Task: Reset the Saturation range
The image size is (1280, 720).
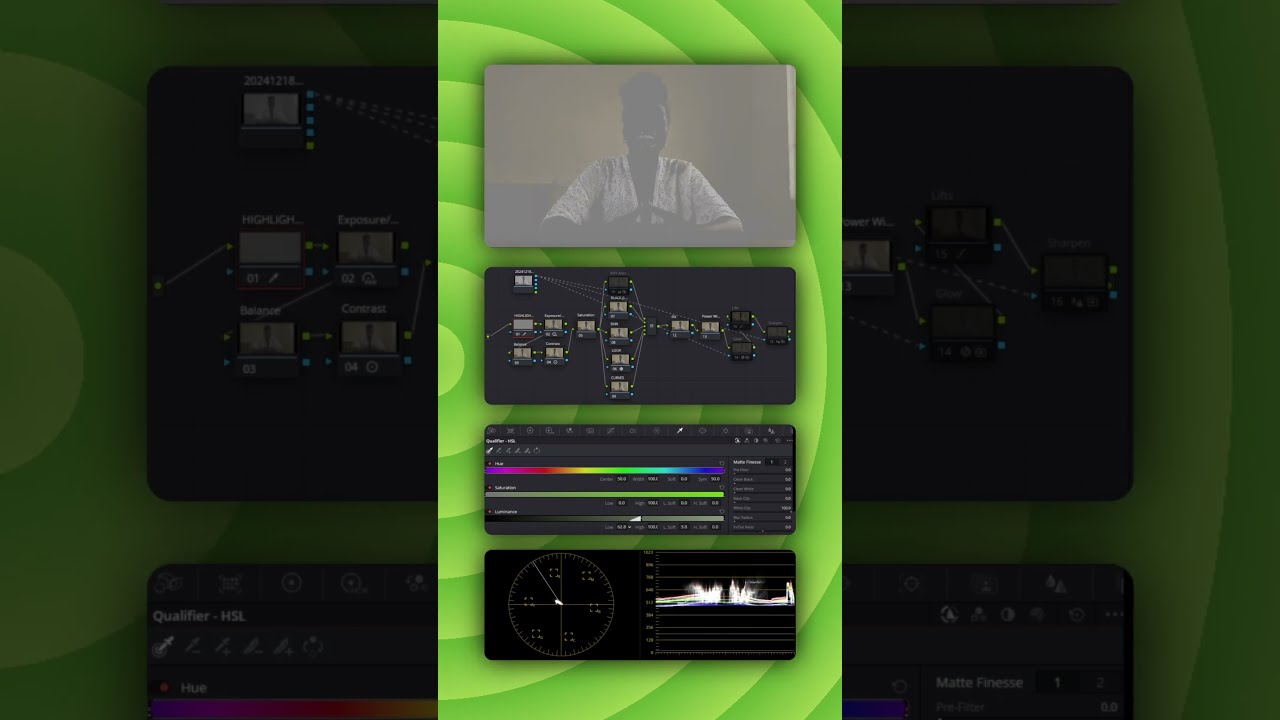Action: pyautogui.click(x=722, y=487)
